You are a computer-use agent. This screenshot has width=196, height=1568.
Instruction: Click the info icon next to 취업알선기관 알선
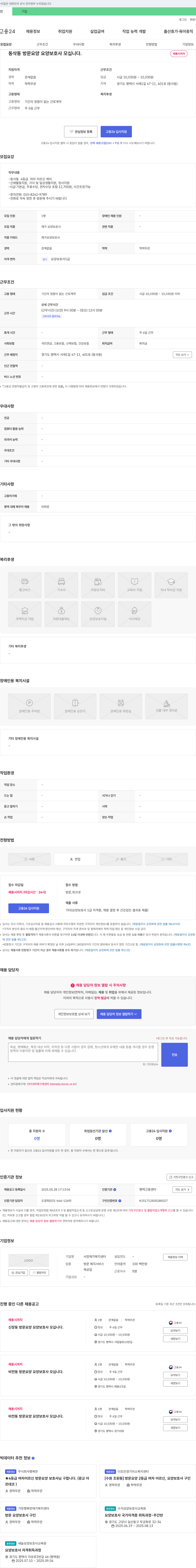(x=110, y=1131)
